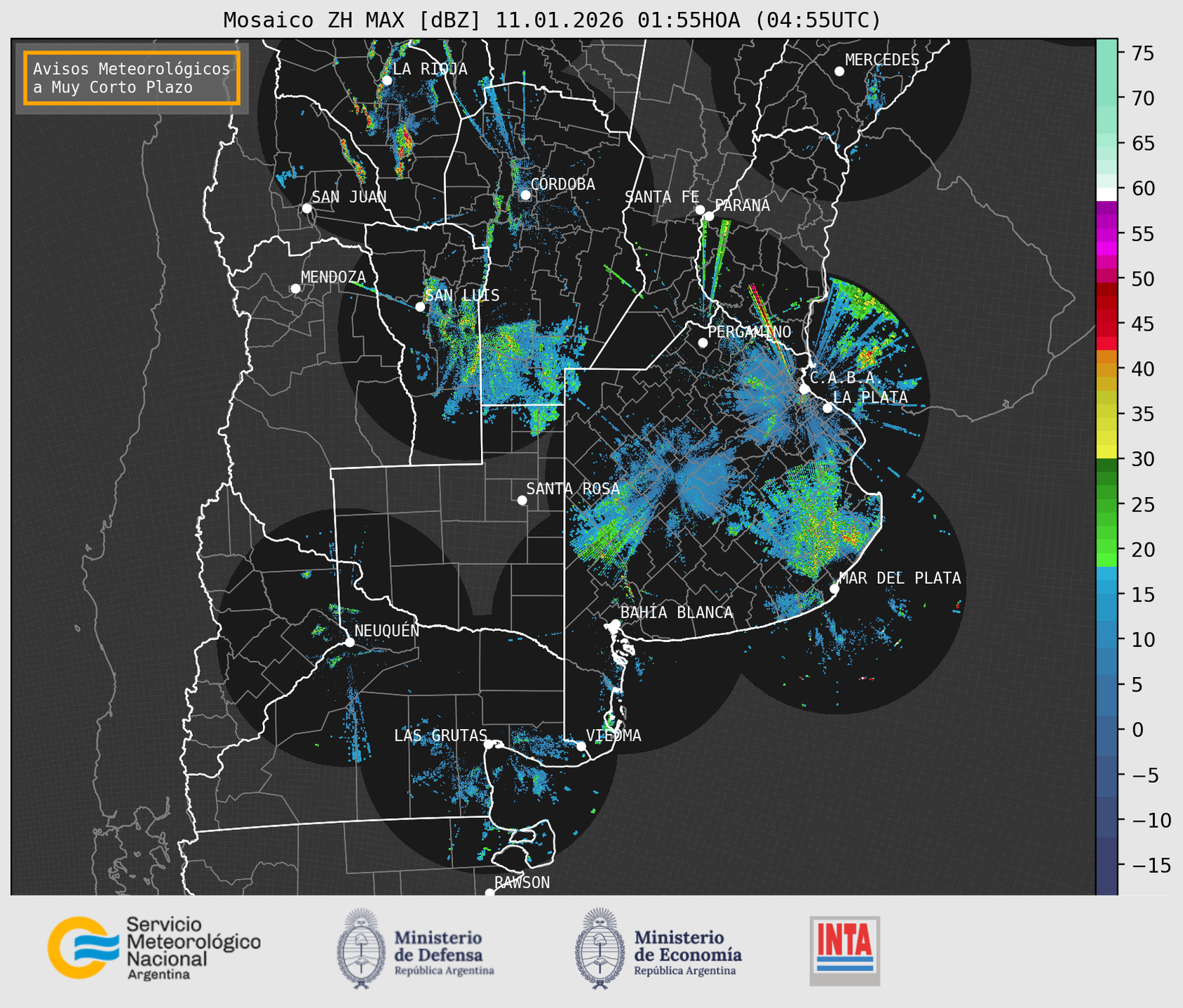Click the Ministerio de Defensa emblem

pyautogui.click(x=362, y=948)
